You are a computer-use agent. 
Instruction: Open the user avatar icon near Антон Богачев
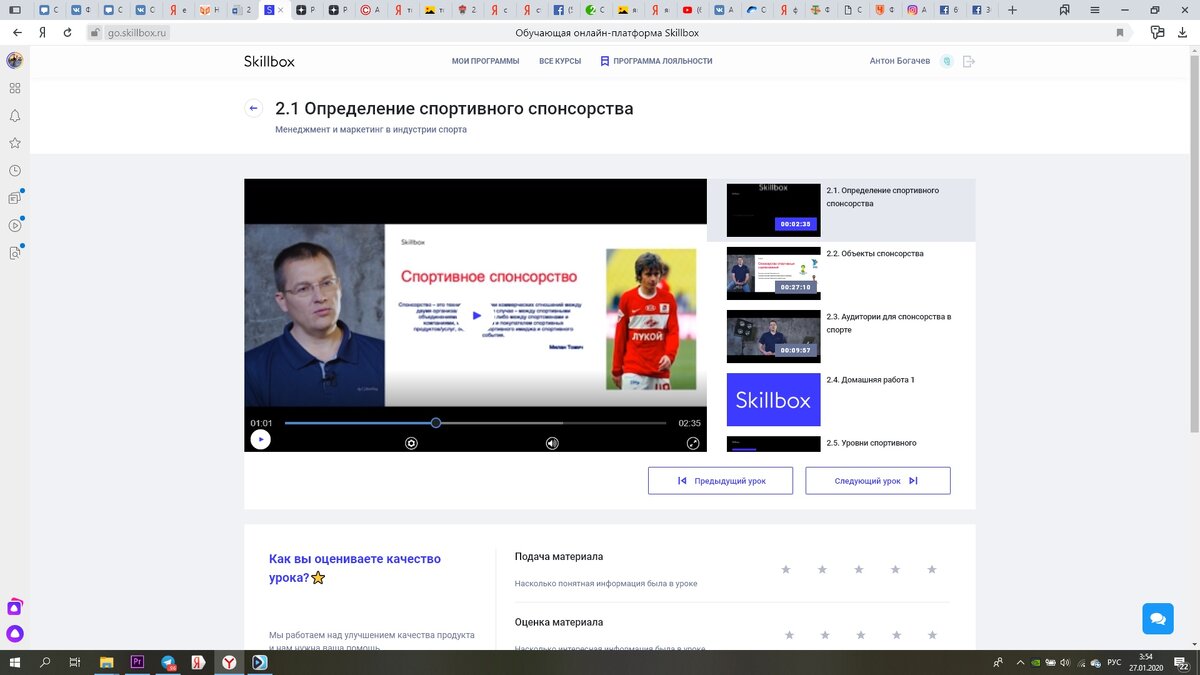[x=946, y=61]
